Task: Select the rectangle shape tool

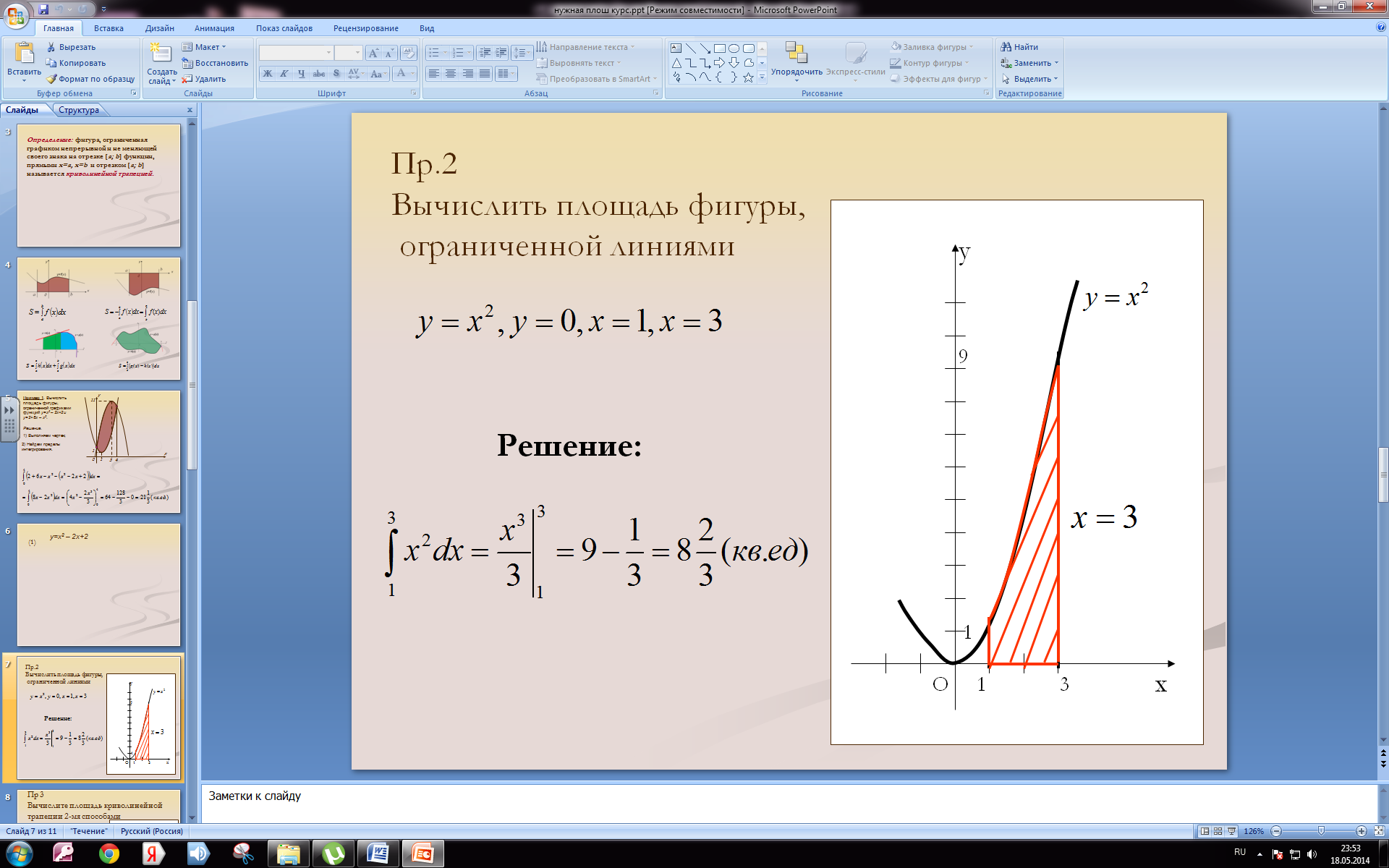Action: click(720, 48)
